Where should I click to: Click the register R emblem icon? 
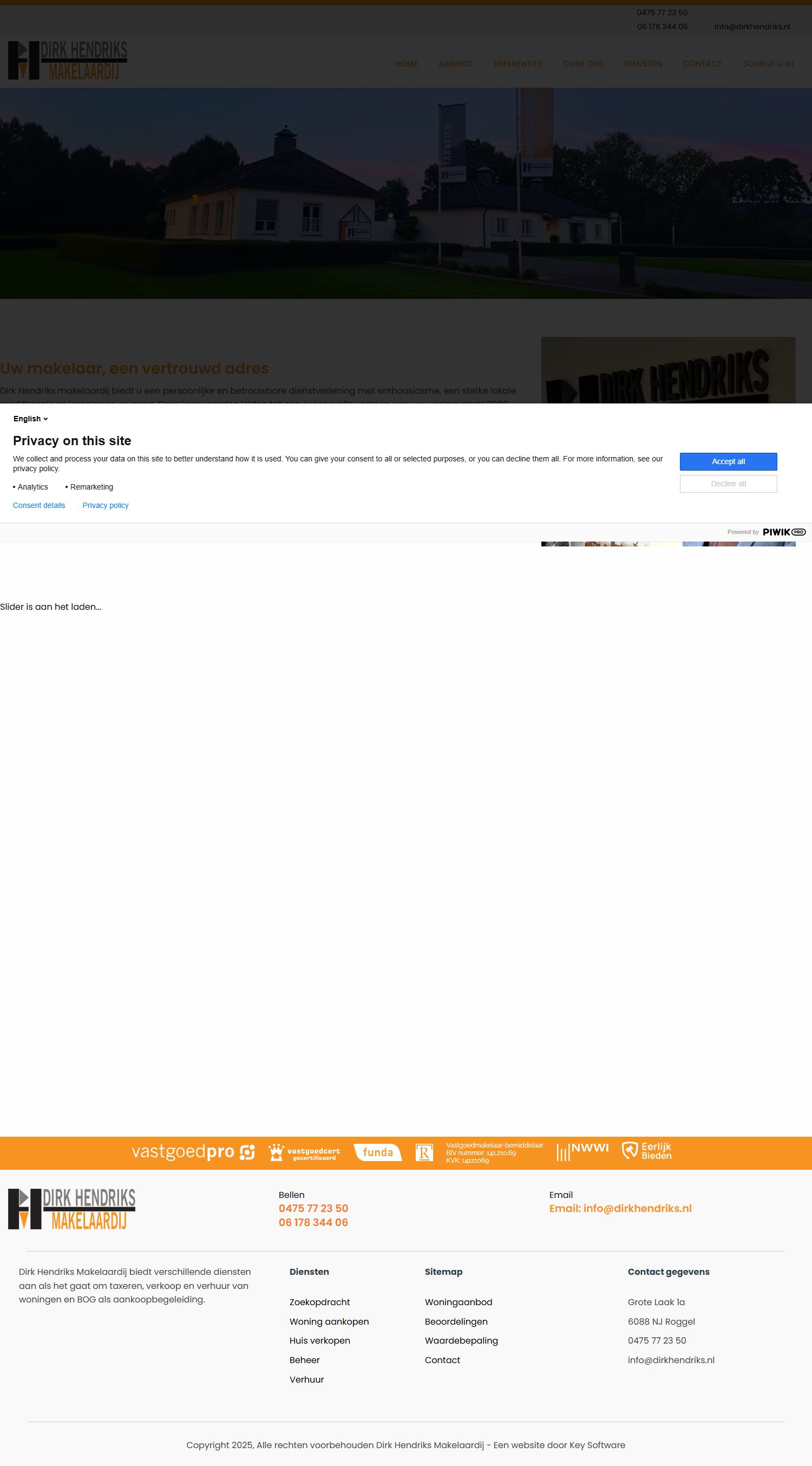click(x=424, y=1152)
